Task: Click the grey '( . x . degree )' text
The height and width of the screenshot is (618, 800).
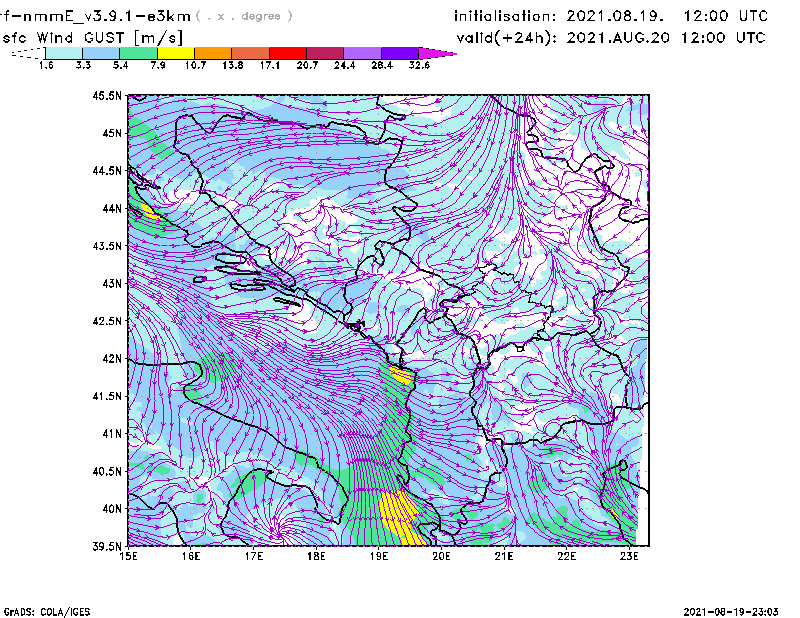Action: [x=244, y=16]
